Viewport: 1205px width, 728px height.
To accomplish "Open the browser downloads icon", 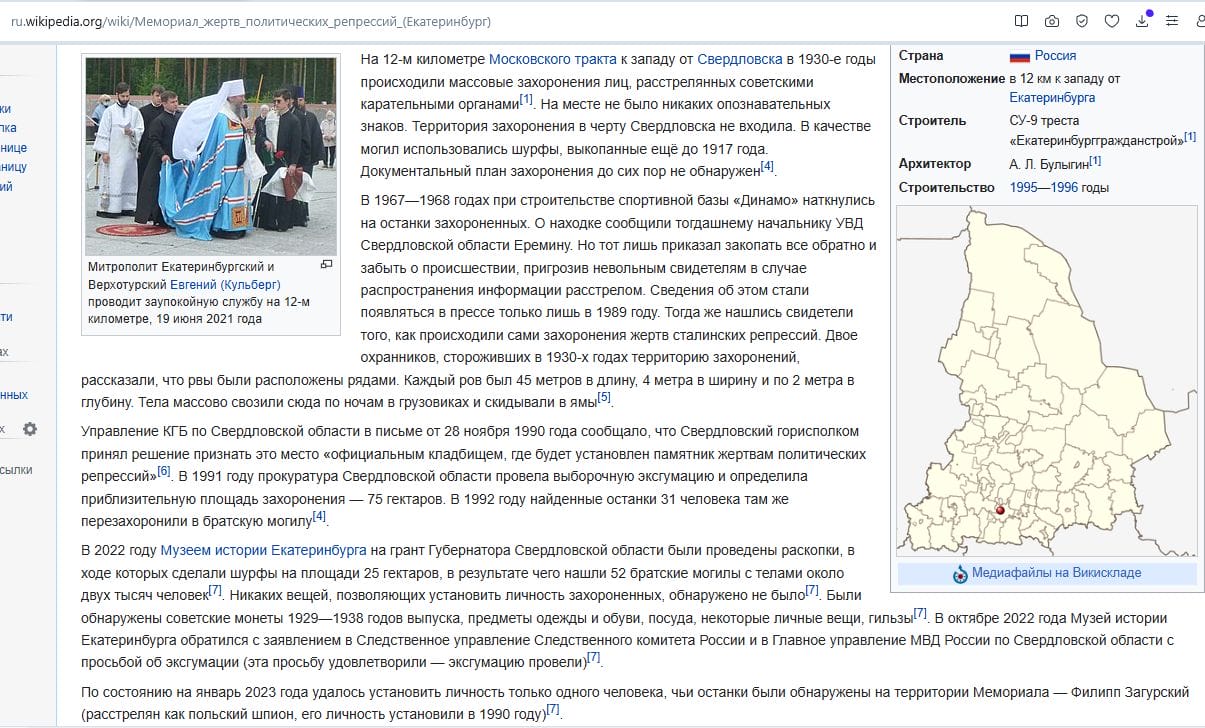I will [x=1142, y=20].
